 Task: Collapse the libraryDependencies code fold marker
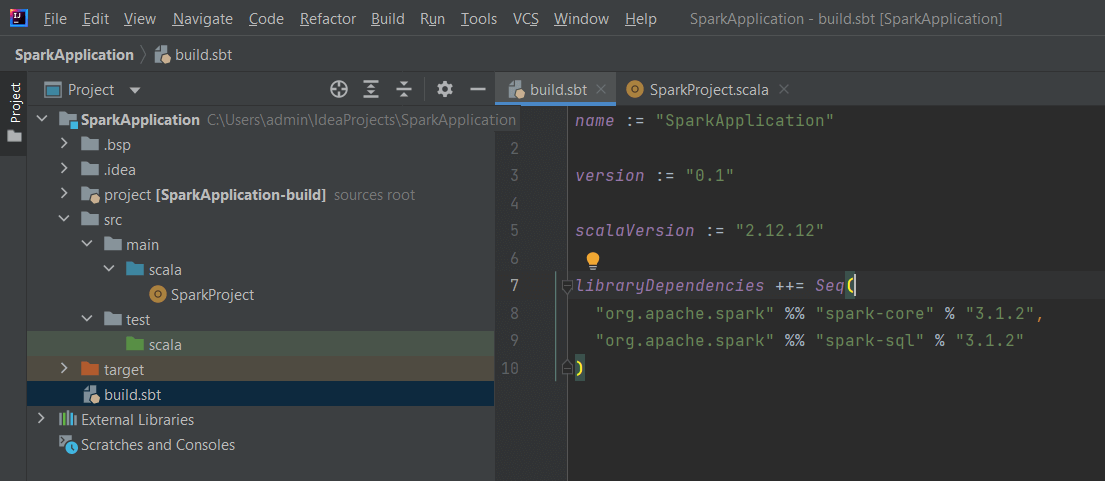click(x=567, y=286)
